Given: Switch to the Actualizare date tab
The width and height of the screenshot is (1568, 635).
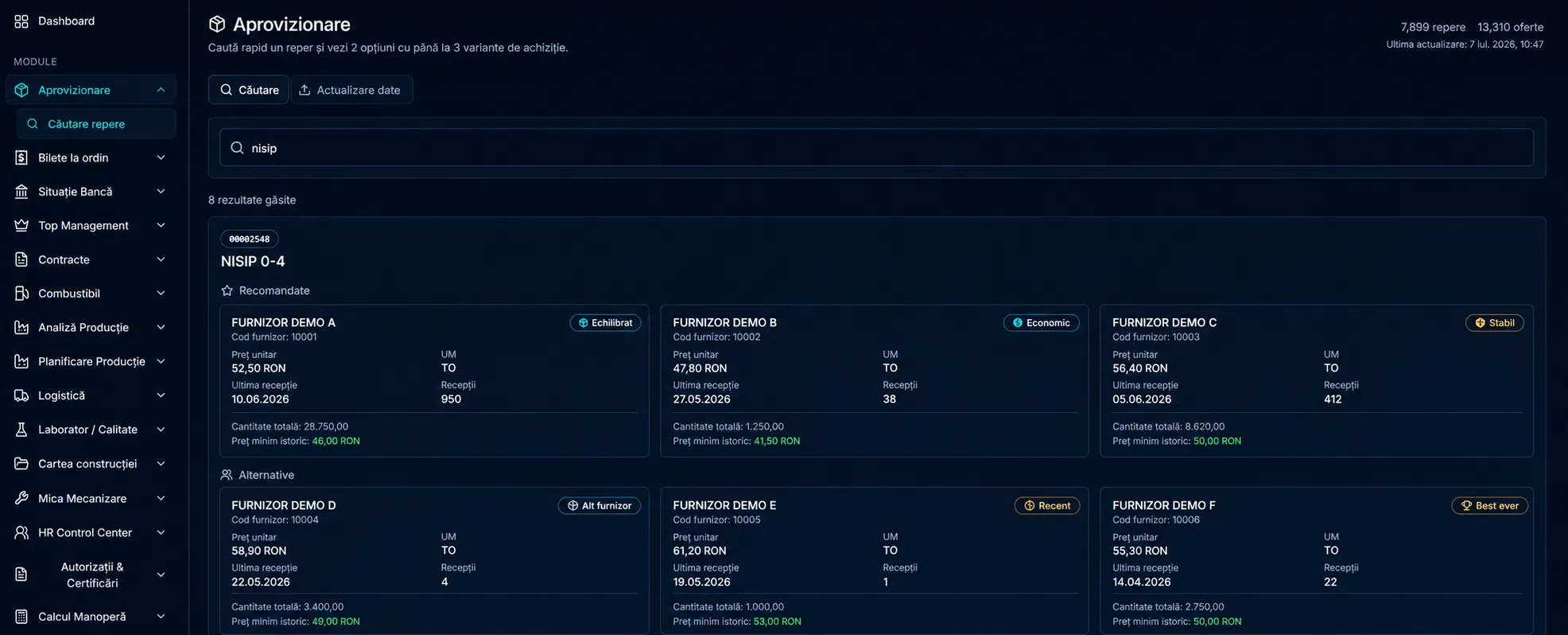Looking at the screenshot, I should [351, 90].
